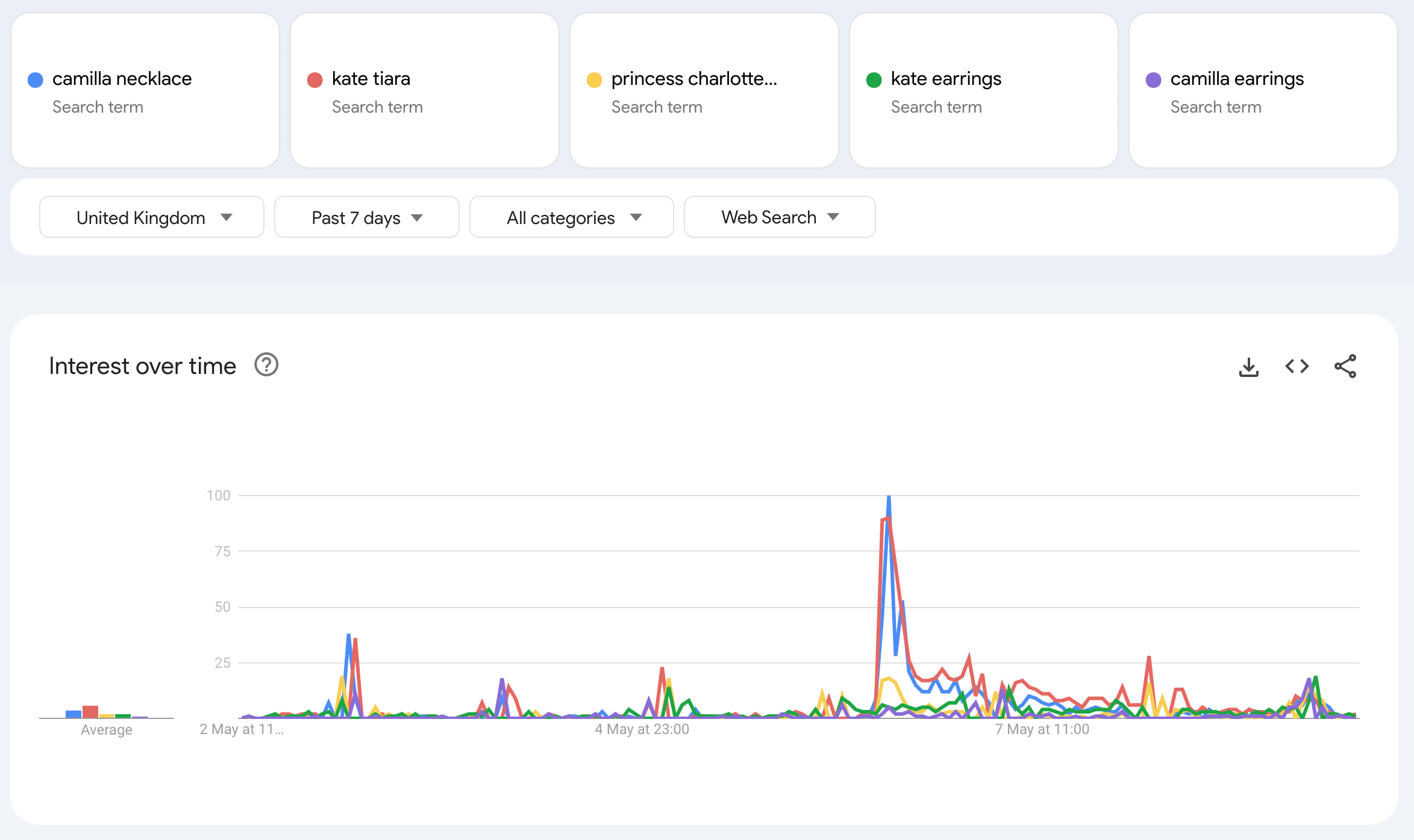
Task: Edit the kate tiara search term
Action: (371, 78)
